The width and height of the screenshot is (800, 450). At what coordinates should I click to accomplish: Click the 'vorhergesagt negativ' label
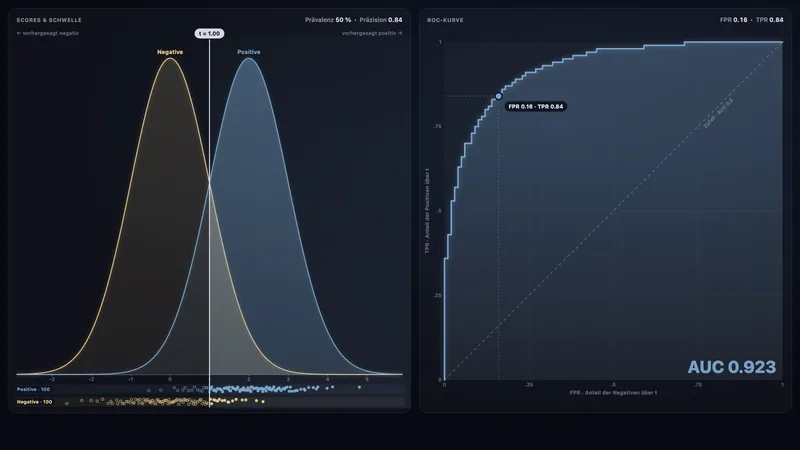[48, 33]
